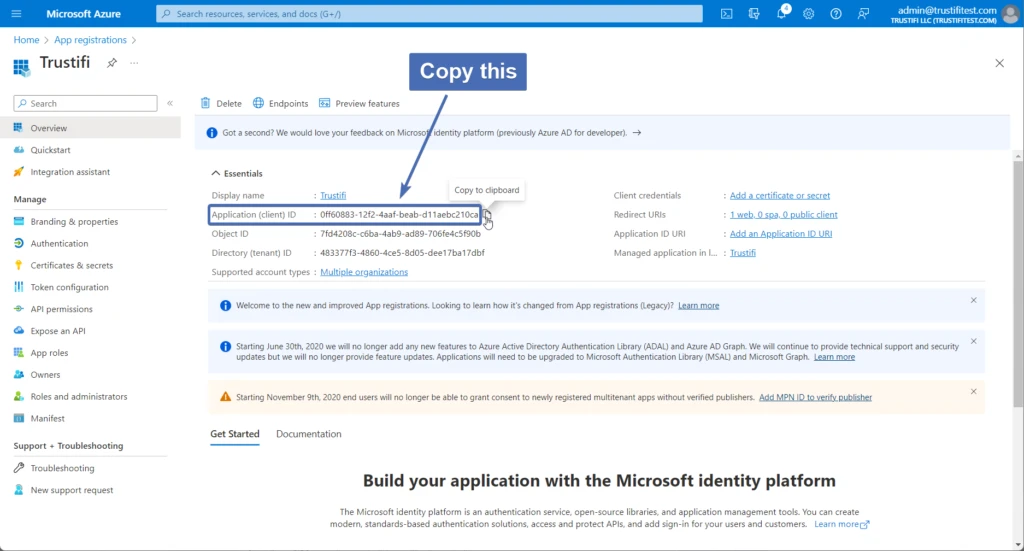
Task: Open the managed application Trustifi link
Action: (x=743, y=253)
